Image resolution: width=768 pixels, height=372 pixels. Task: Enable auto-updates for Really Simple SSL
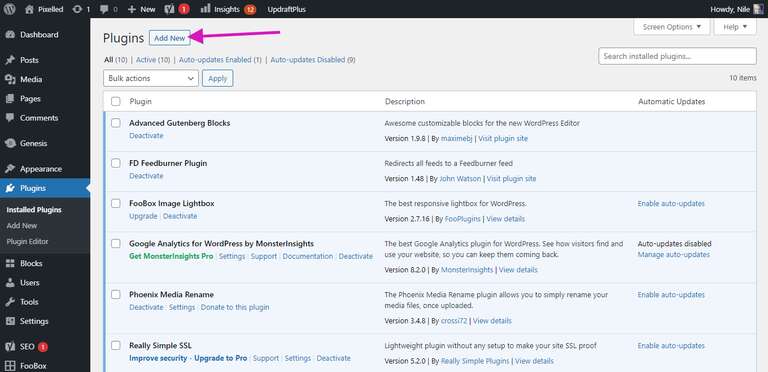[671, 346]
